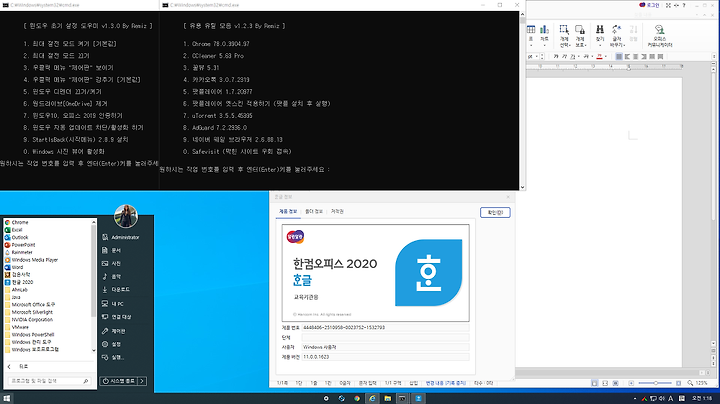Select center alignment in Hangul toolbar
720x404 pixels.
click(636, 56)
